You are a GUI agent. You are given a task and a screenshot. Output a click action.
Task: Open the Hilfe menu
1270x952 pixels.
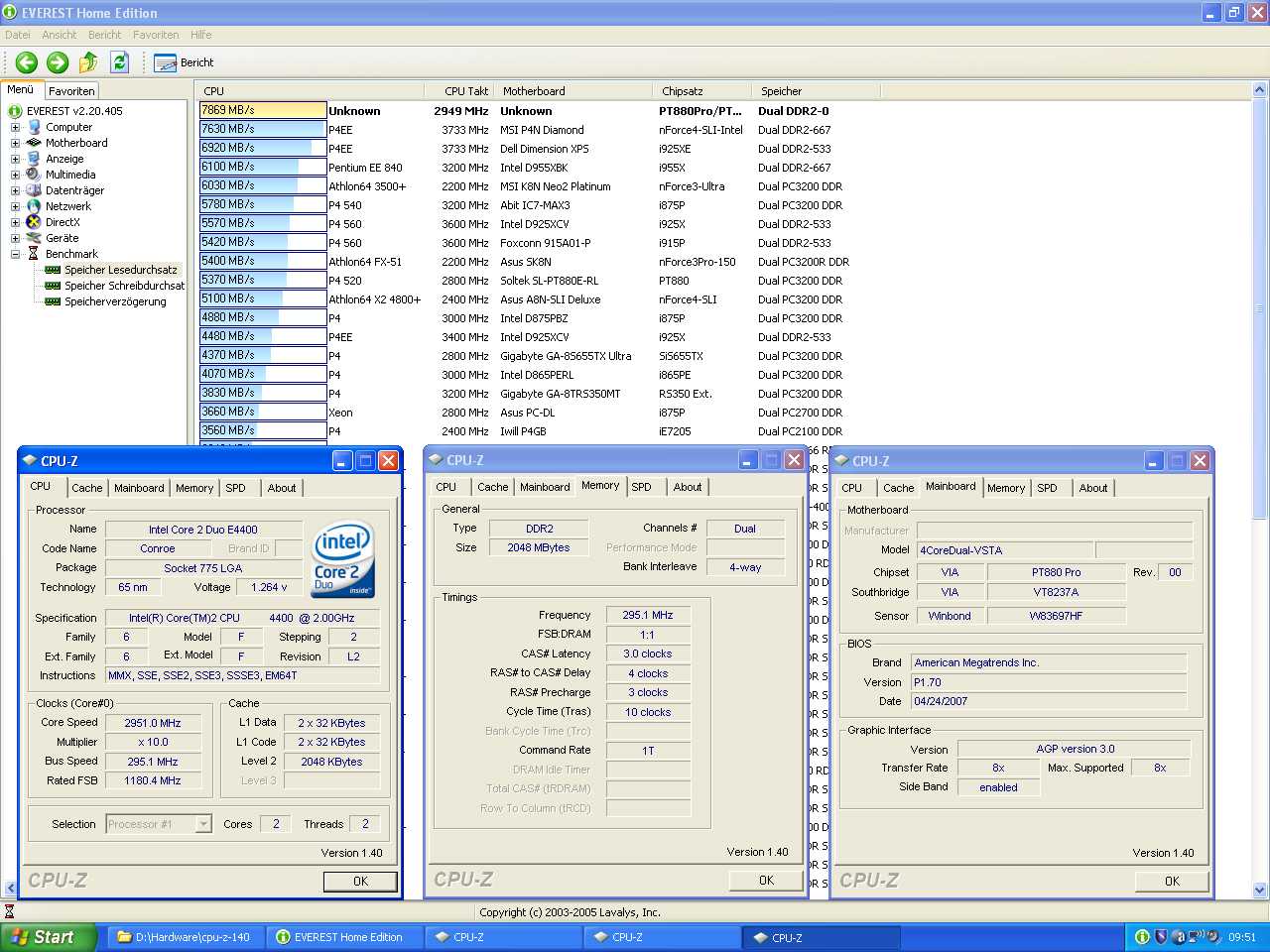pyautogui.click(x=201, y=35)
